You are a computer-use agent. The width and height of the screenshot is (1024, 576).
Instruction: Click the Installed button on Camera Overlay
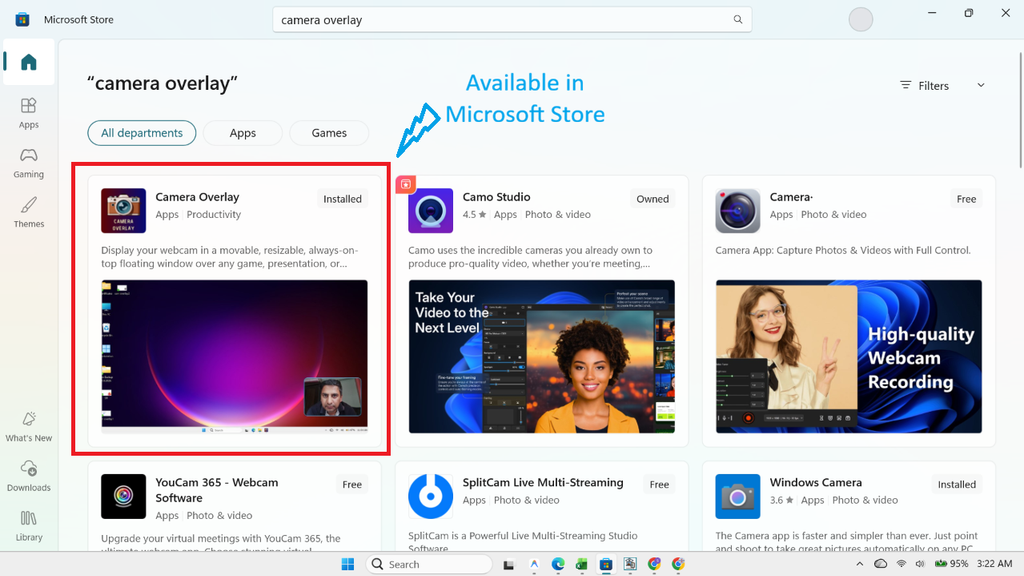coord(342,199)
